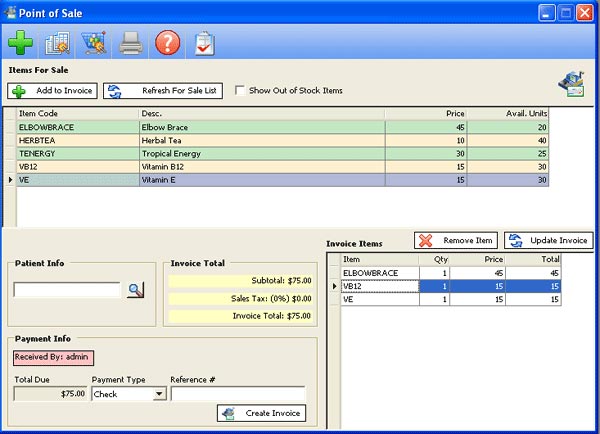
Task: Open the item catalog toolbar icon
Action: click(57, 43)
